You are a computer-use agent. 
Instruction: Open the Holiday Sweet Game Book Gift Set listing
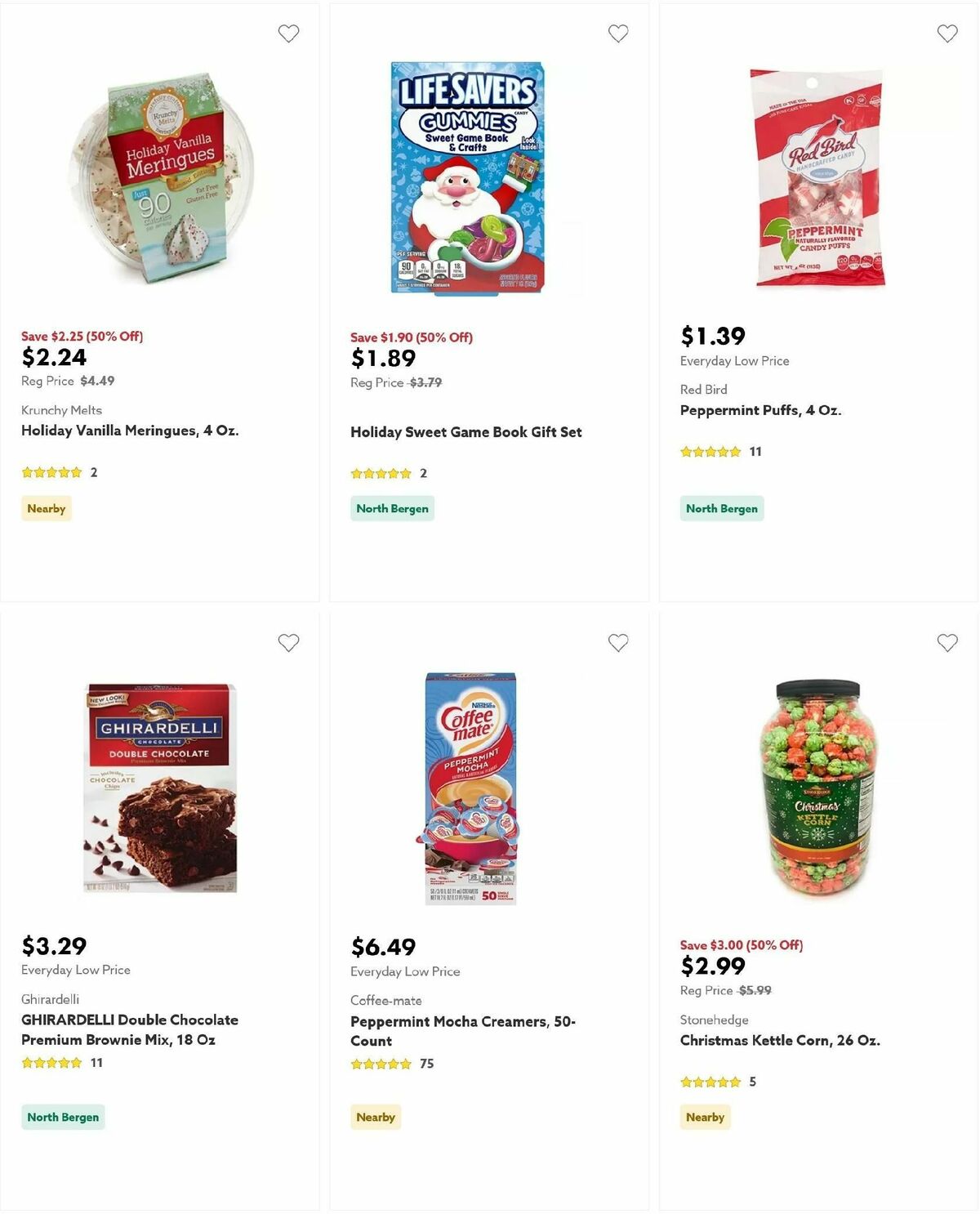tap(465, 431)
